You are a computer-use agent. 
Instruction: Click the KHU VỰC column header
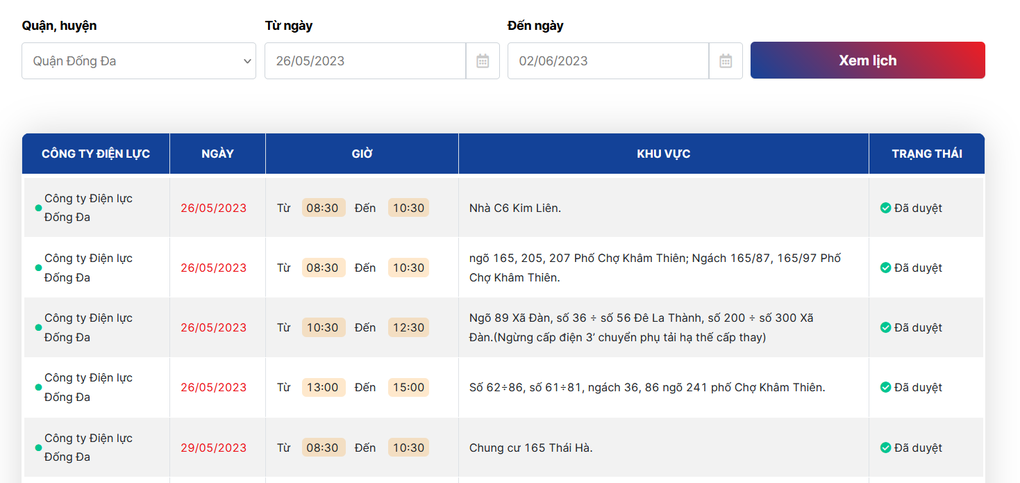(664, 154)
